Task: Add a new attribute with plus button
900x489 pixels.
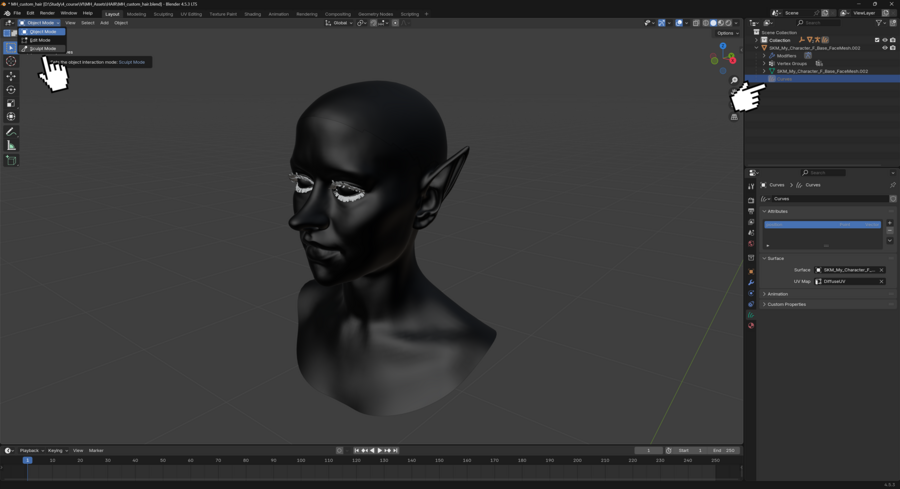Action: click(x=890, y=223)
